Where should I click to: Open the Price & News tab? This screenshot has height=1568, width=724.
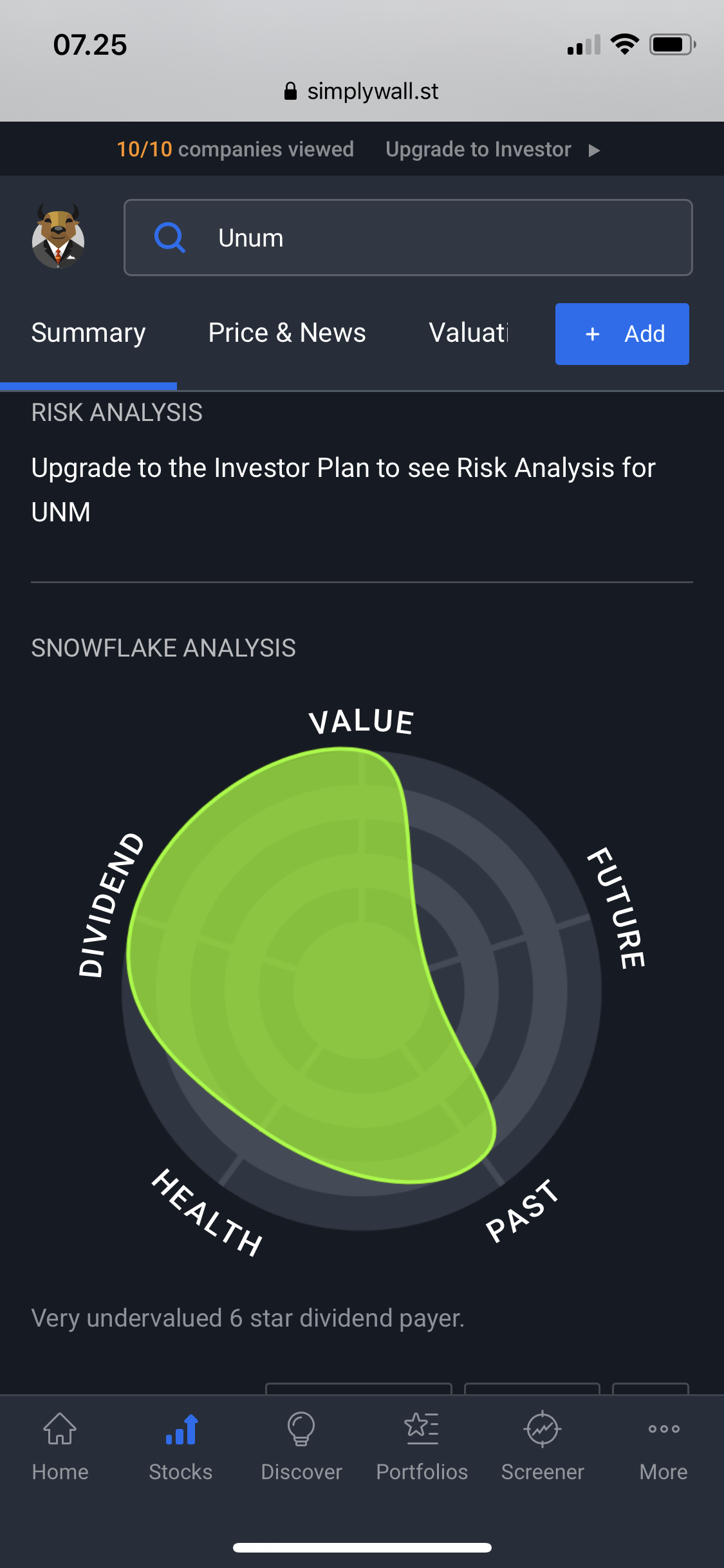[x=287, y=333]
